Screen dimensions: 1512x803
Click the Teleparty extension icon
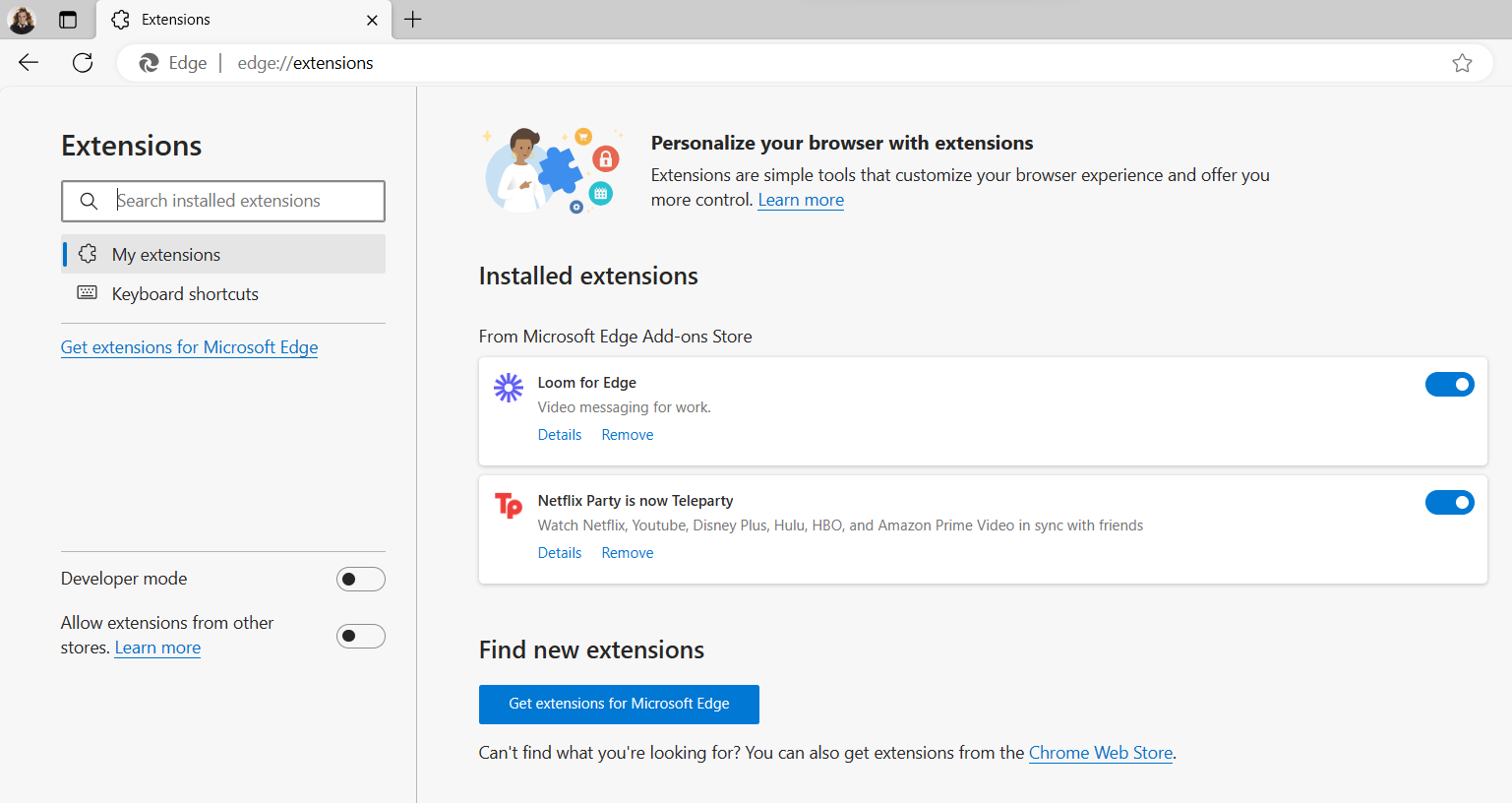509,506
